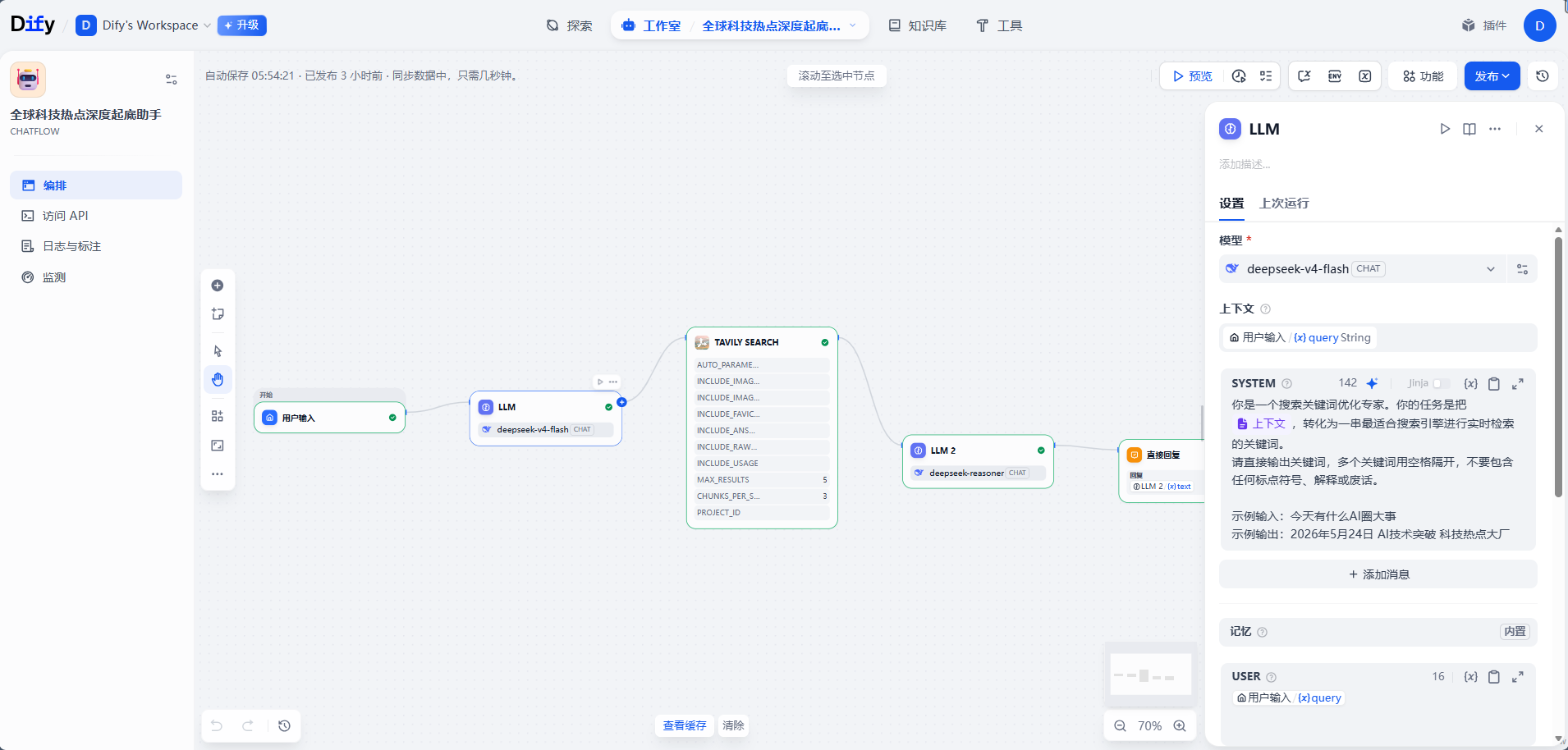
Task: Open change history beside the redo button
Action: tap(284, 725)
